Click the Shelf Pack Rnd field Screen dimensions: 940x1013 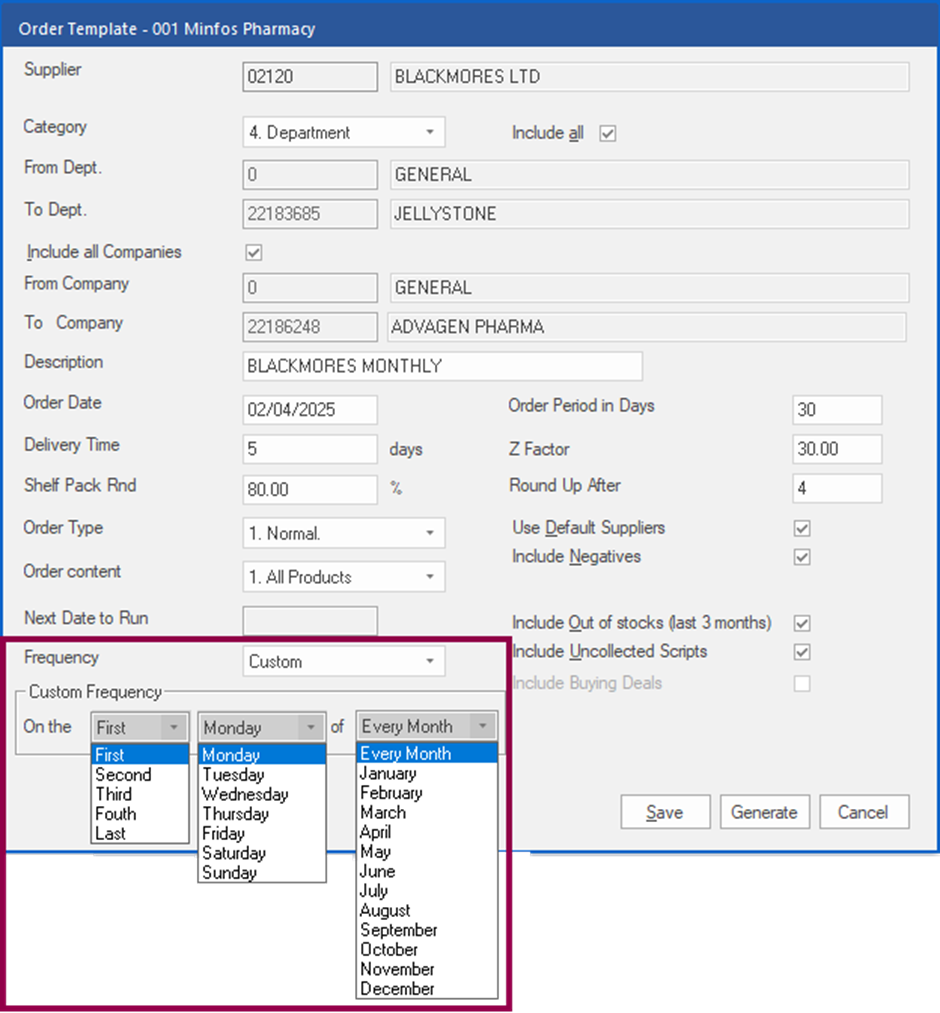coord(310,489)
